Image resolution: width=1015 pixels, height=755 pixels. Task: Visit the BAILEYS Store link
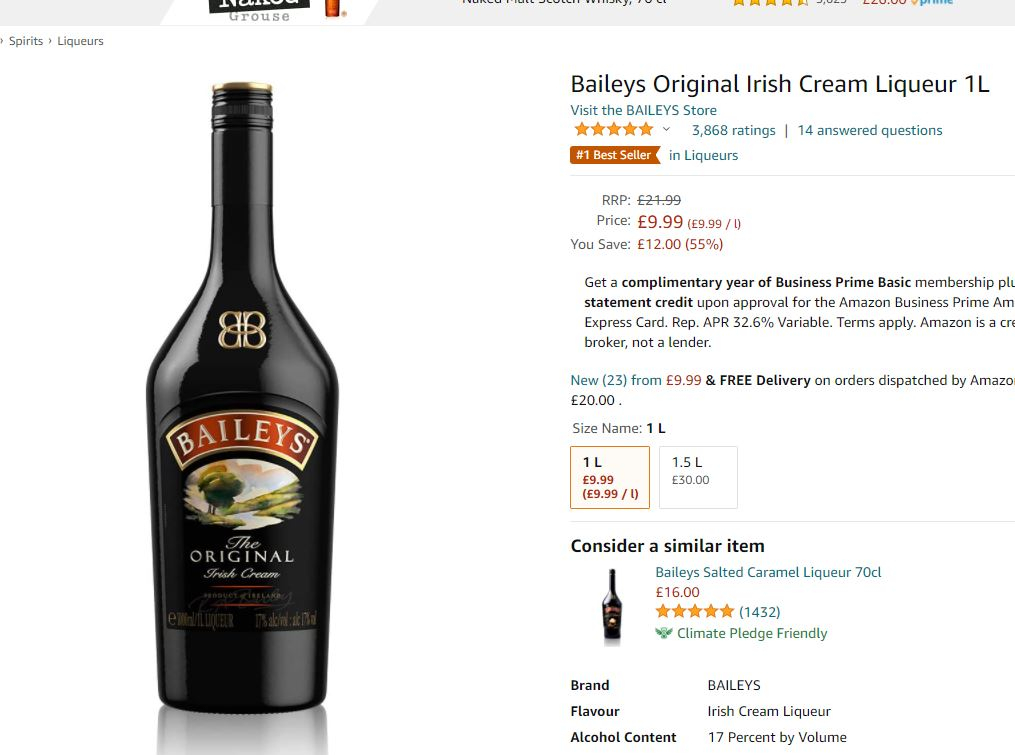click(643, 110)
